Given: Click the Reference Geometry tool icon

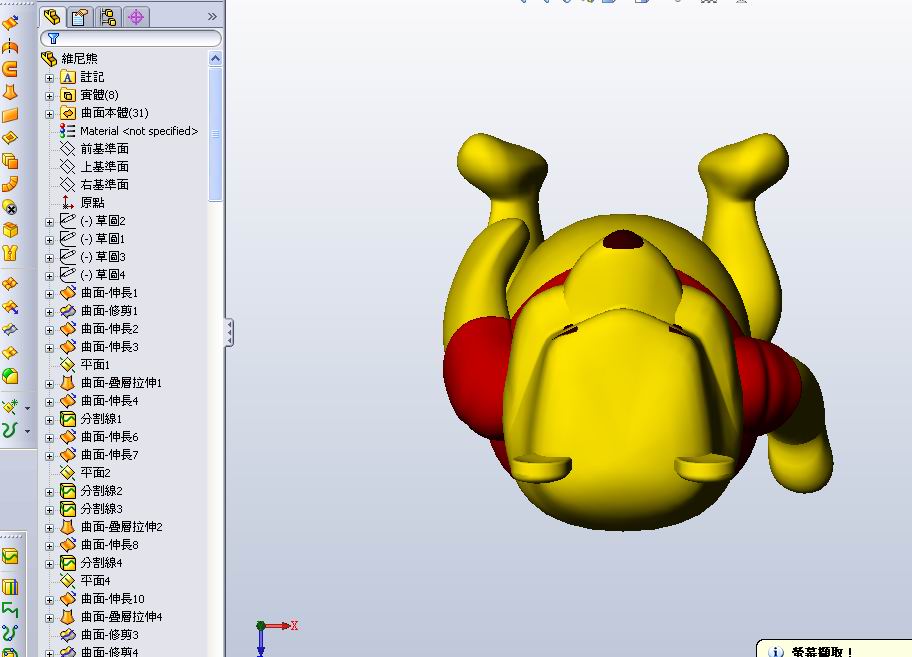Looking at the screenshot, I should [x=10, y=406].
